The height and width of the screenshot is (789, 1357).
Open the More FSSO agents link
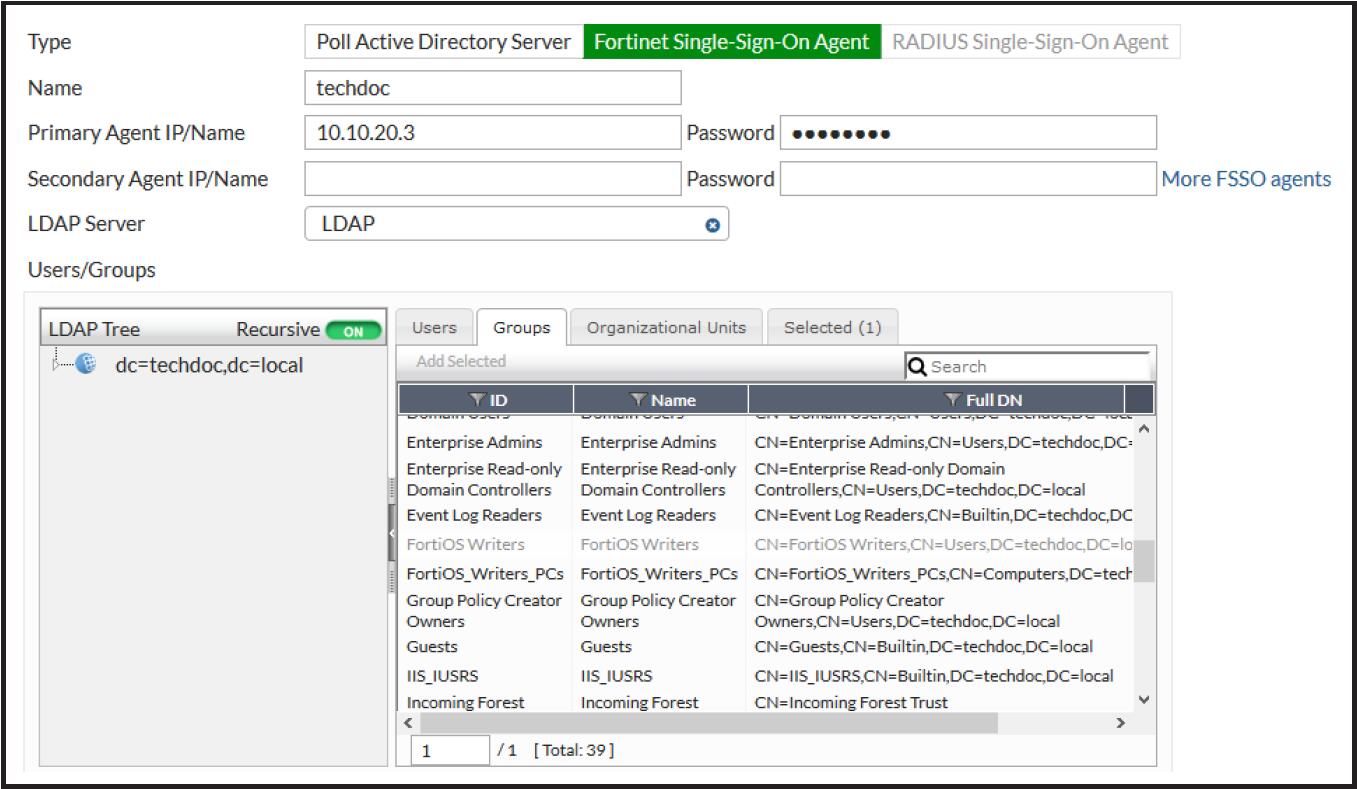(1246, 179)
